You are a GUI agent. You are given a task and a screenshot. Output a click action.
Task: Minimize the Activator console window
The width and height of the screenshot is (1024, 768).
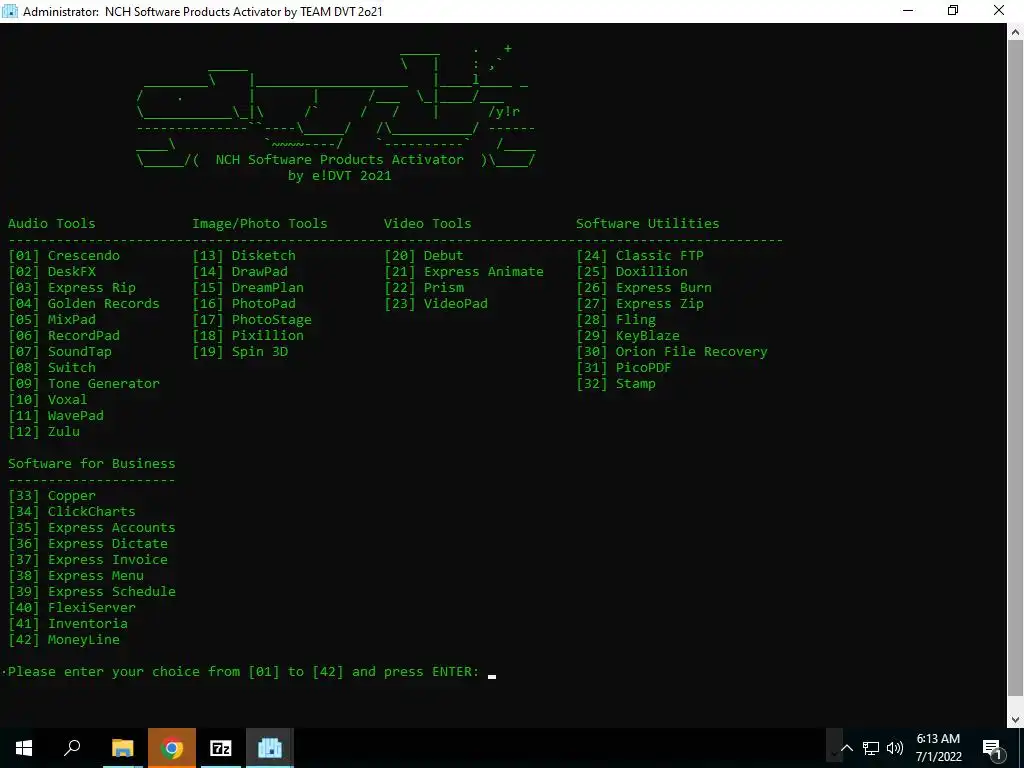(x=908, y=11)
